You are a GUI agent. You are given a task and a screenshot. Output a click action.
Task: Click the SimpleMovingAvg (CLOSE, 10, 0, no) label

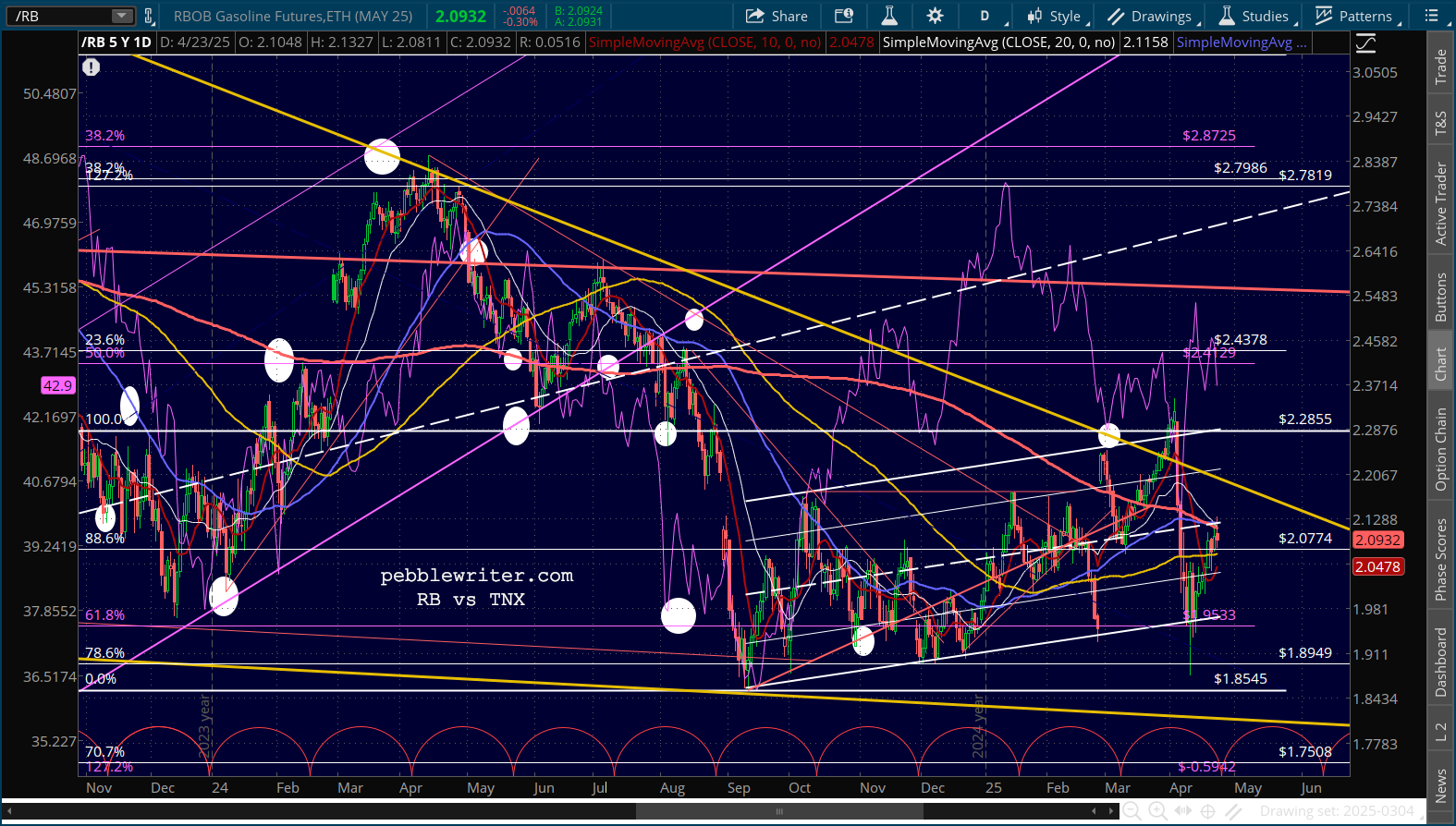tap(705, 43)
